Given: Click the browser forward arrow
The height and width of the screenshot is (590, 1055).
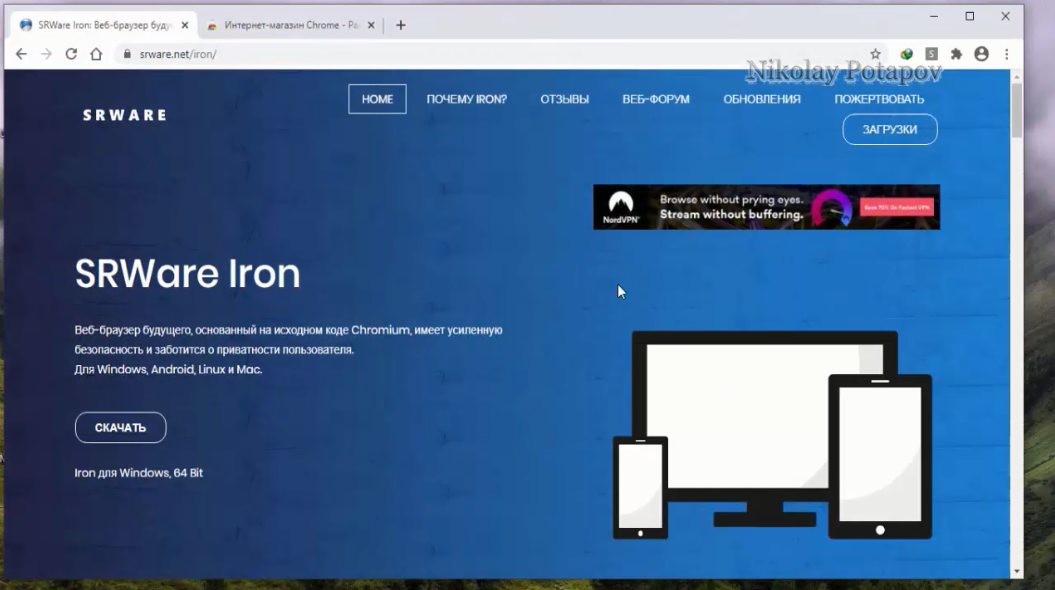Looking at the screenshot, I should point(46,54).
